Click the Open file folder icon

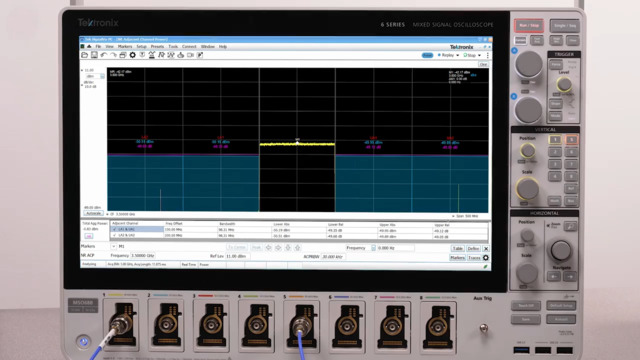(x=84, y=55)
